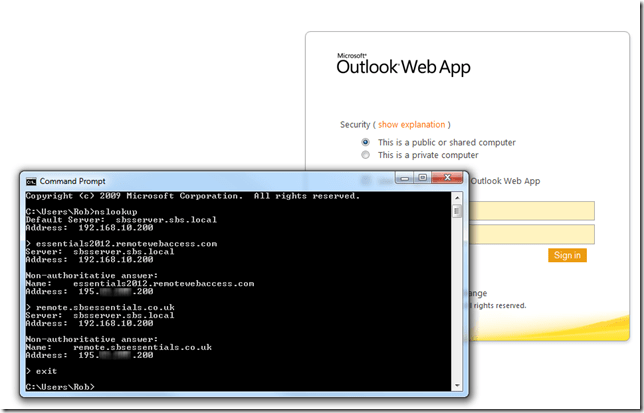Click the console scrollbar up arrow
644x413 pixels.
pyautogui.click(x=457, y=196)
